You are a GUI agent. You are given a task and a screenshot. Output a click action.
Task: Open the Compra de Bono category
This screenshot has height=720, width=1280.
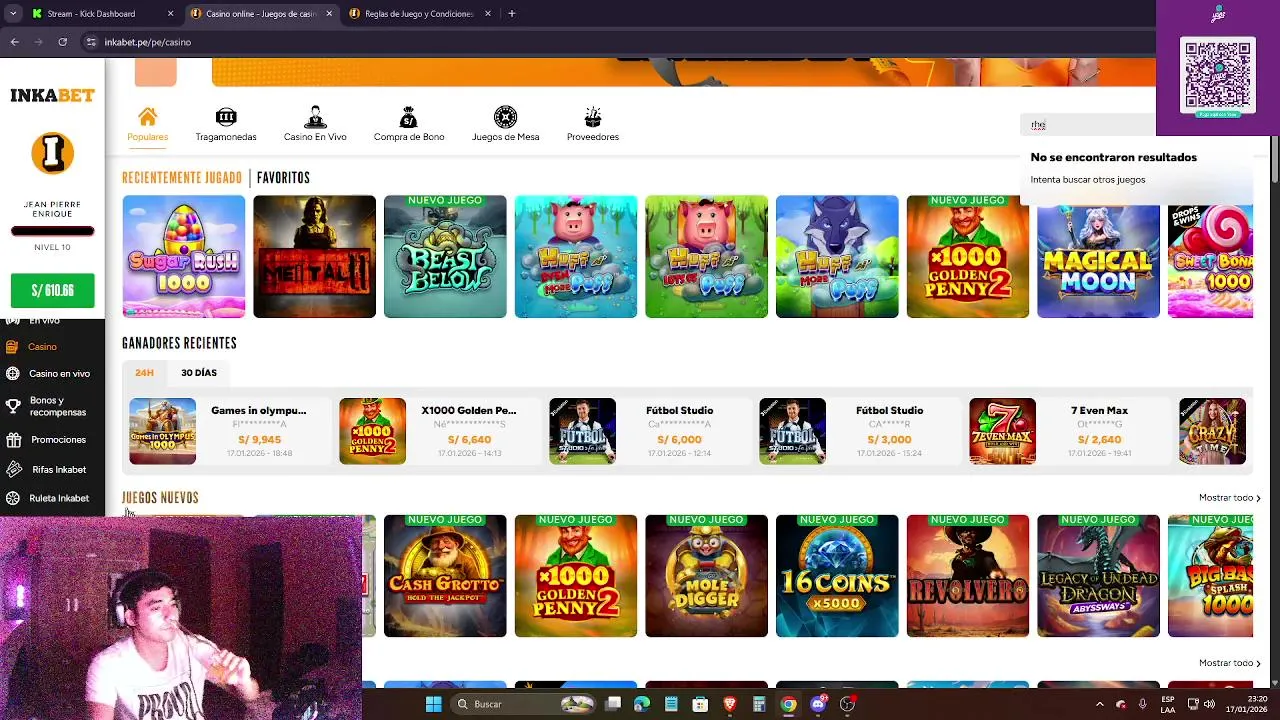point(409,124)
